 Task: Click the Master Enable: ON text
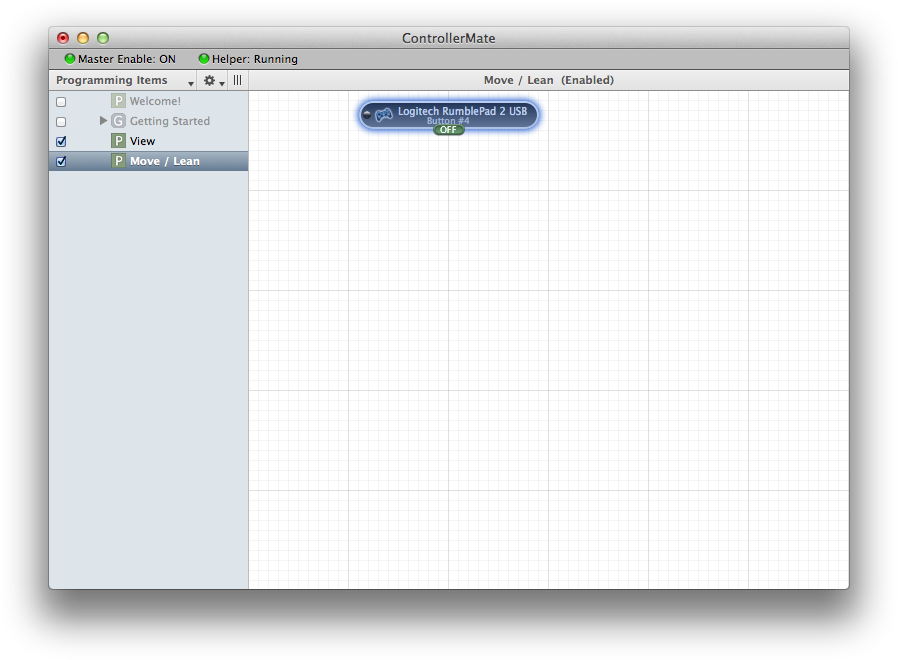coord(127,59)
